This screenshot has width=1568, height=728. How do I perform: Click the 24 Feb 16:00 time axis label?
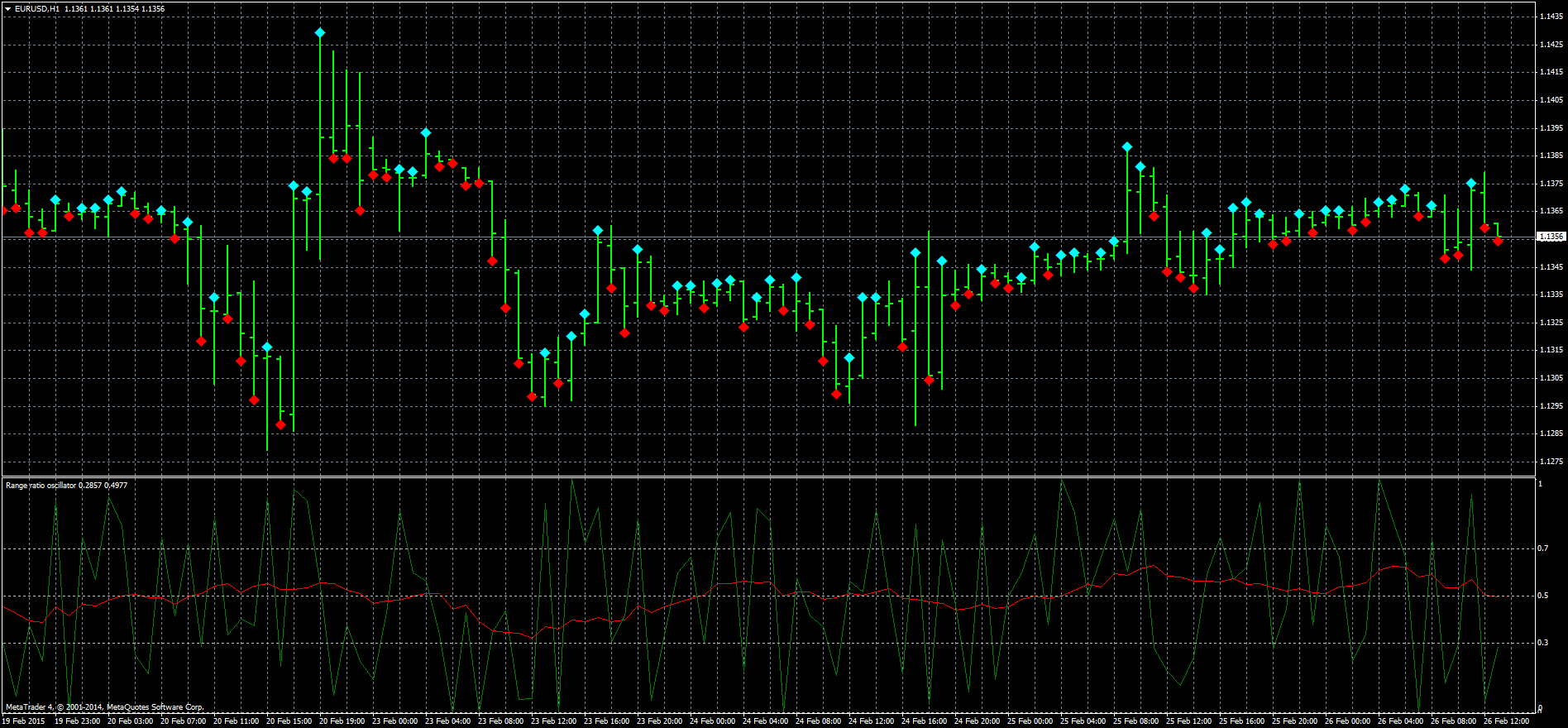[924, 721]
